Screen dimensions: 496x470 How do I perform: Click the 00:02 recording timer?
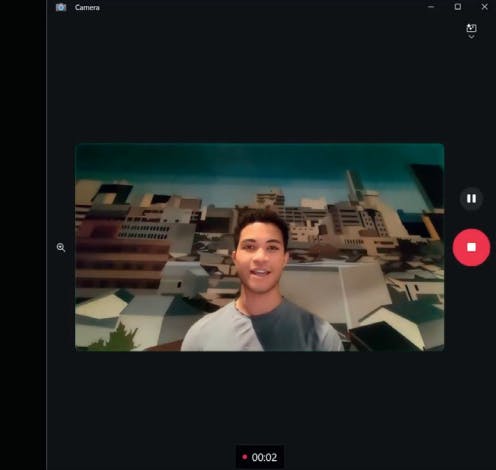[x=264, y=457]
